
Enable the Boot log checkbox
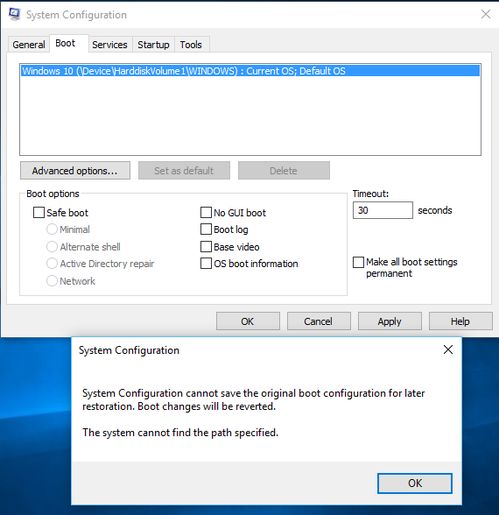tap(206, 229)
